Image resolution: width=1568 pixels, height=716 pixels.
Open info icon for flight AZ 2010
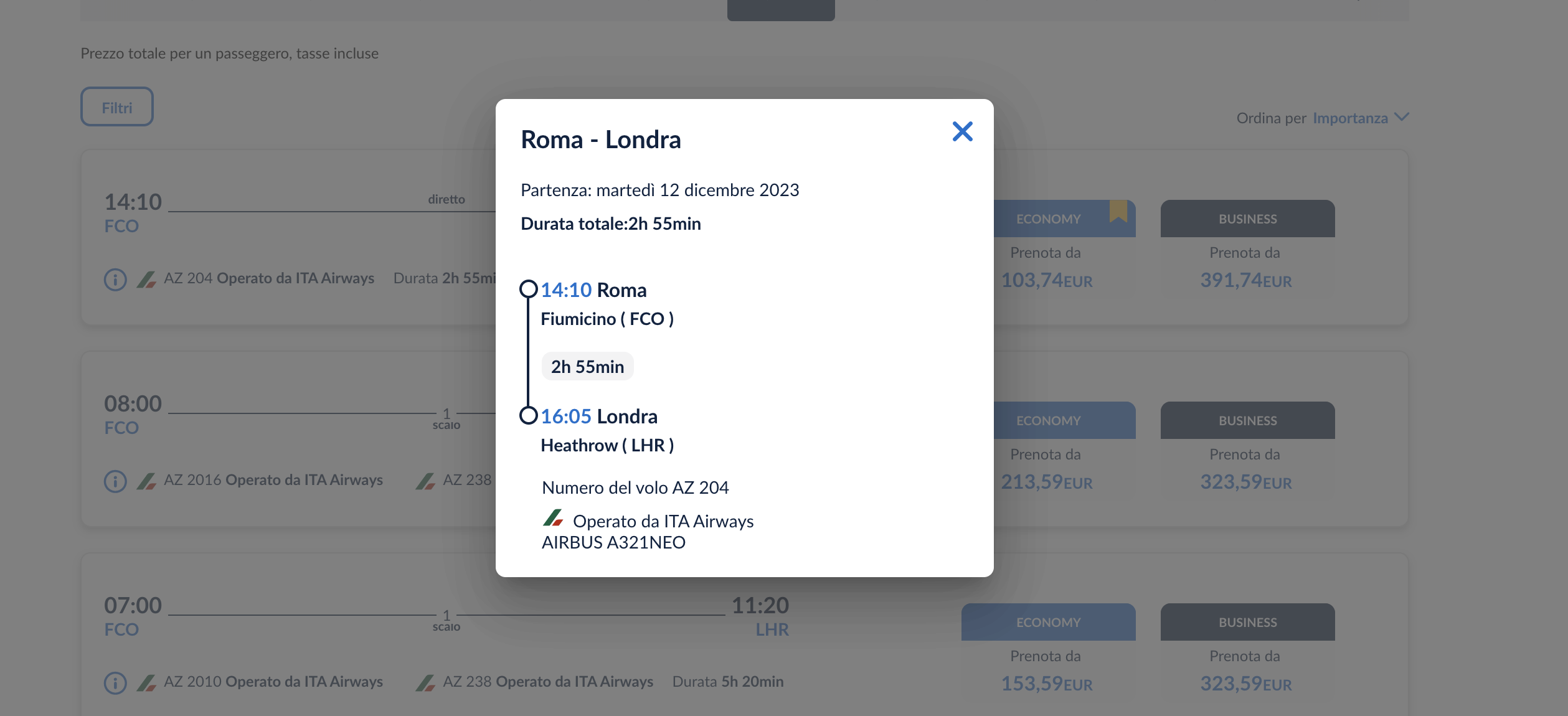115,683
